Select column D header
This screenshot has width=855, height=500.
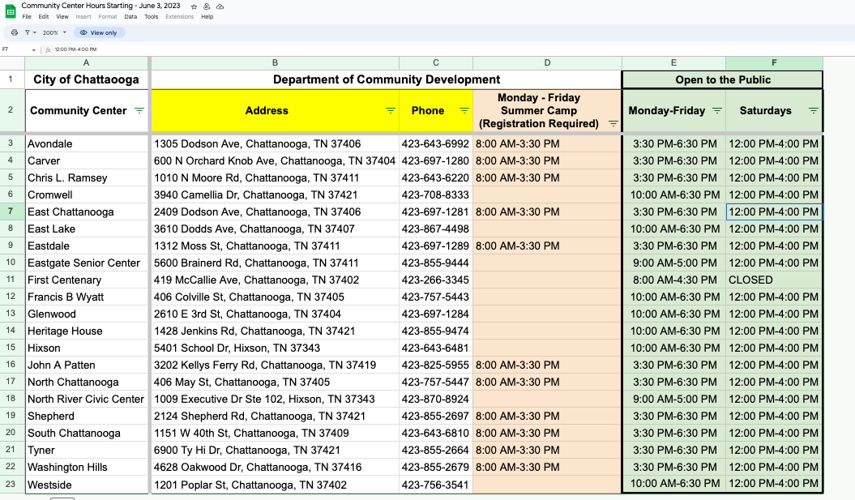(547, 63)
